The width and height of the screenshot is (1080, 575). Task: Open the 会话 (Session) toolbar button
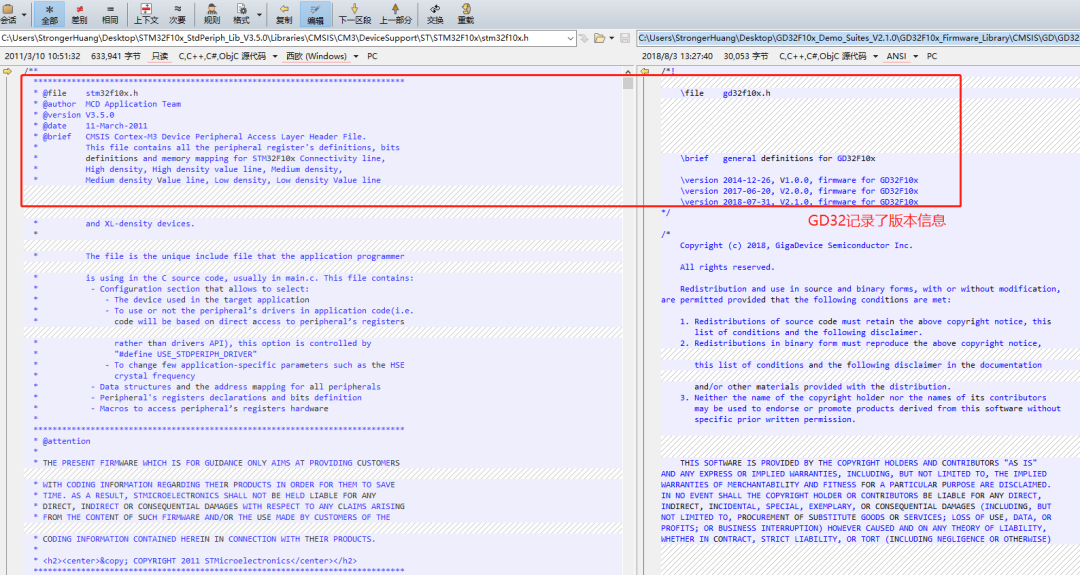[8, 13]
